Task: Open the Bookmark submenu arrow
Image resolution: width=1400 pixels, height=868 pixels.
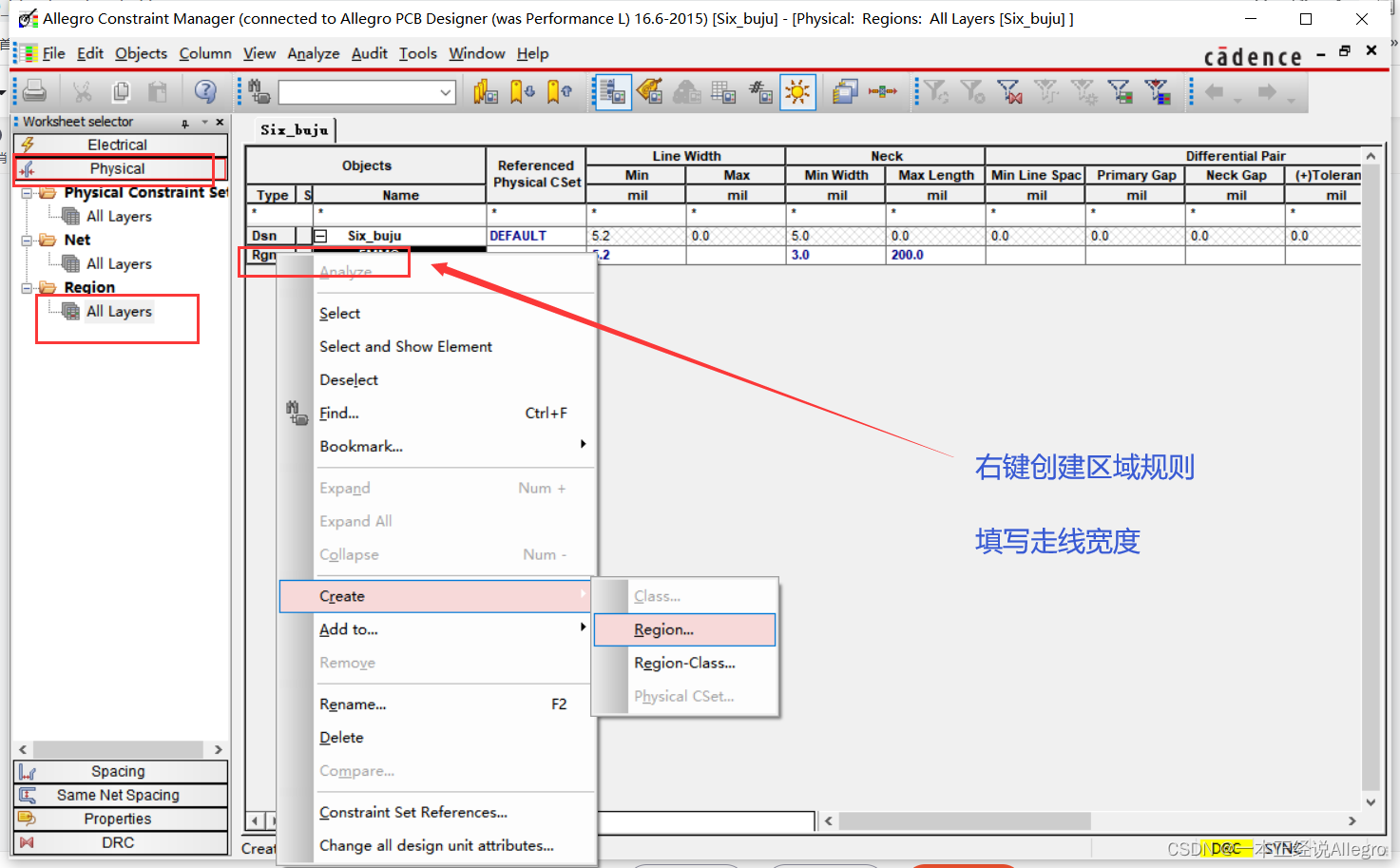Action: tap(583, 444)
